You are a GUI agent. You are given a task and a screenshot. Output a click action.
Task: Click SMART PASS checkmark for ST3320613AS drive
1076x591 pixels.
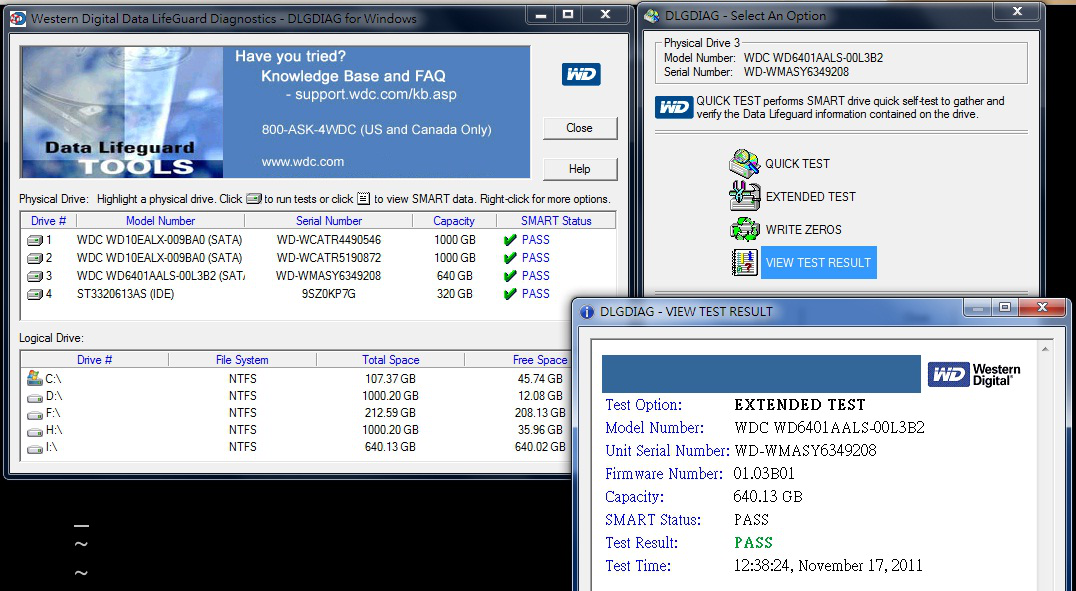click(509, 294)
